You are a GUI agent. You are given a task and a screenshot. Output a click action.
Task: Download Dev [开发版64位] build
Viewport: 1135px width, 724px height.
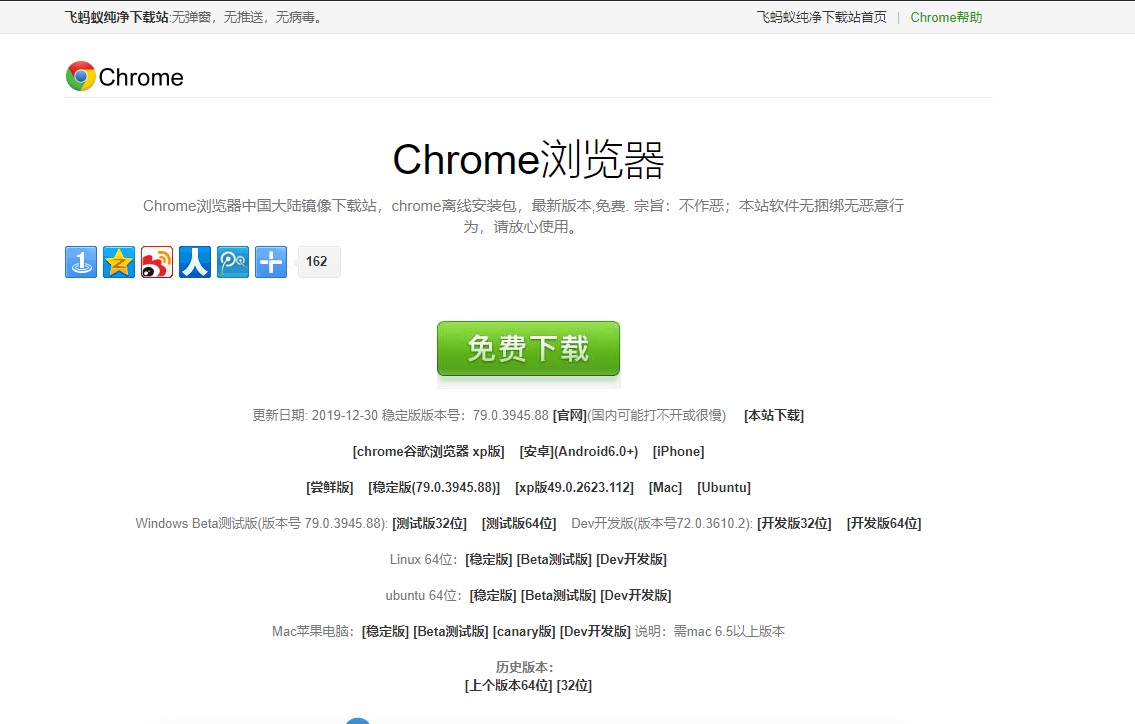[x=884, y=523]
